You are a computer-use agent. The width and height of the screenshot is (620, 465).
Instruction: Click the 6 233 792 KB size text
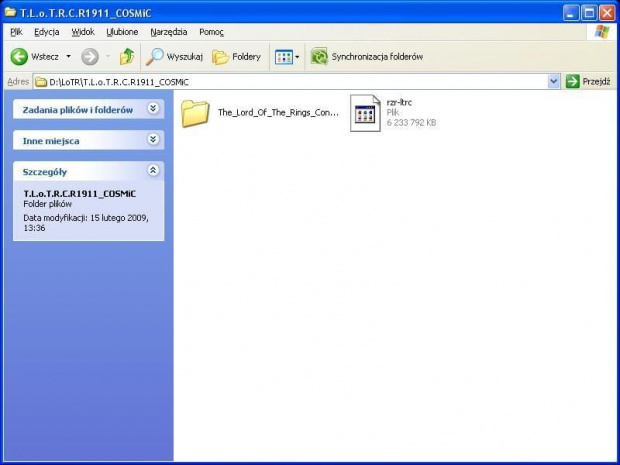(411, 123)
